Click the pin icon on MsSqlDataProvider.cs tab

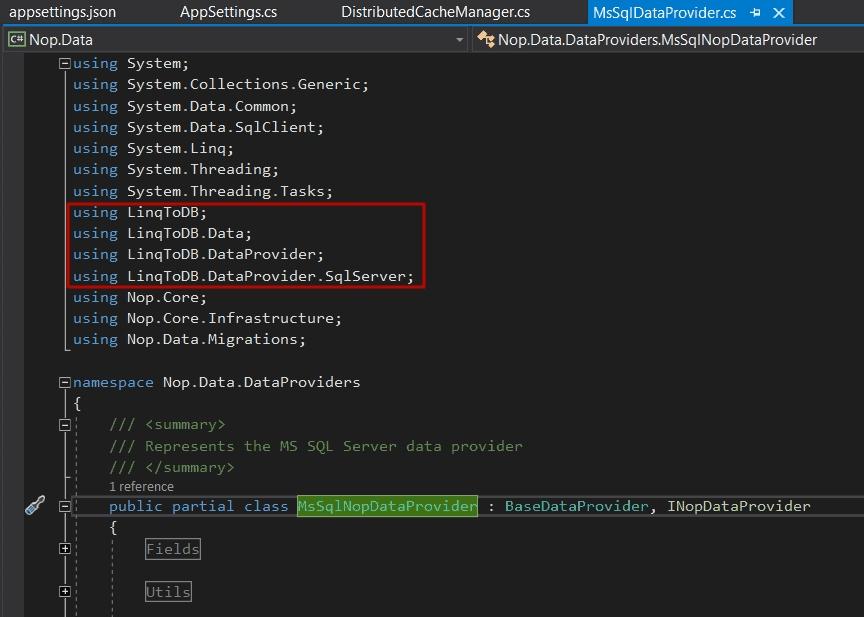755,13
